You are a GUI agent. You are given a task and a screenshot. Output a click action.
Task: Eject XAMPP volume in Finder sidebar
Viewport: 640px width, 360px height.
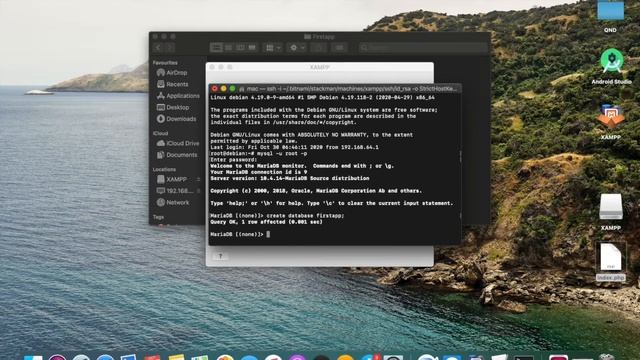198,179
